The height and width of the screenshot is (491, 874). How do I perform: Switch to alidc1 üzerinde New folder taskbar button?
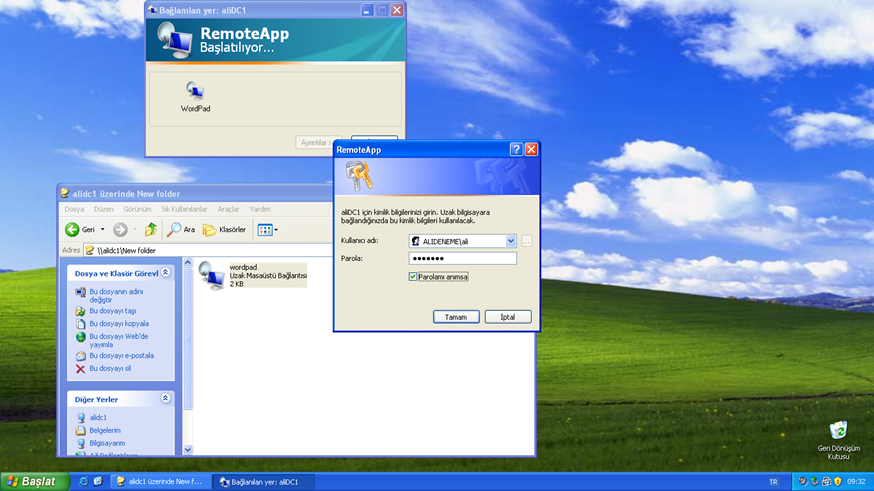pos(161,482)
